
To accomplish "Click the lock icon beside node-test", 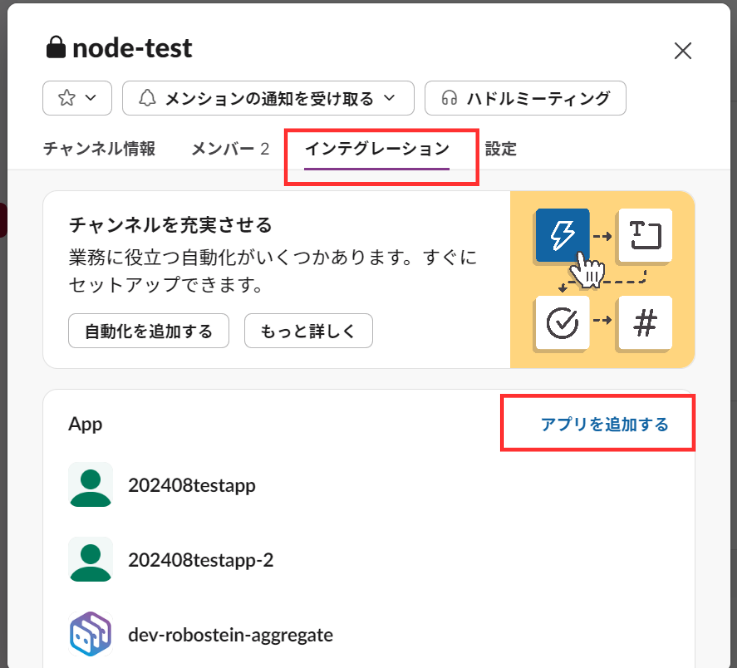I will [x=56, y=47].
